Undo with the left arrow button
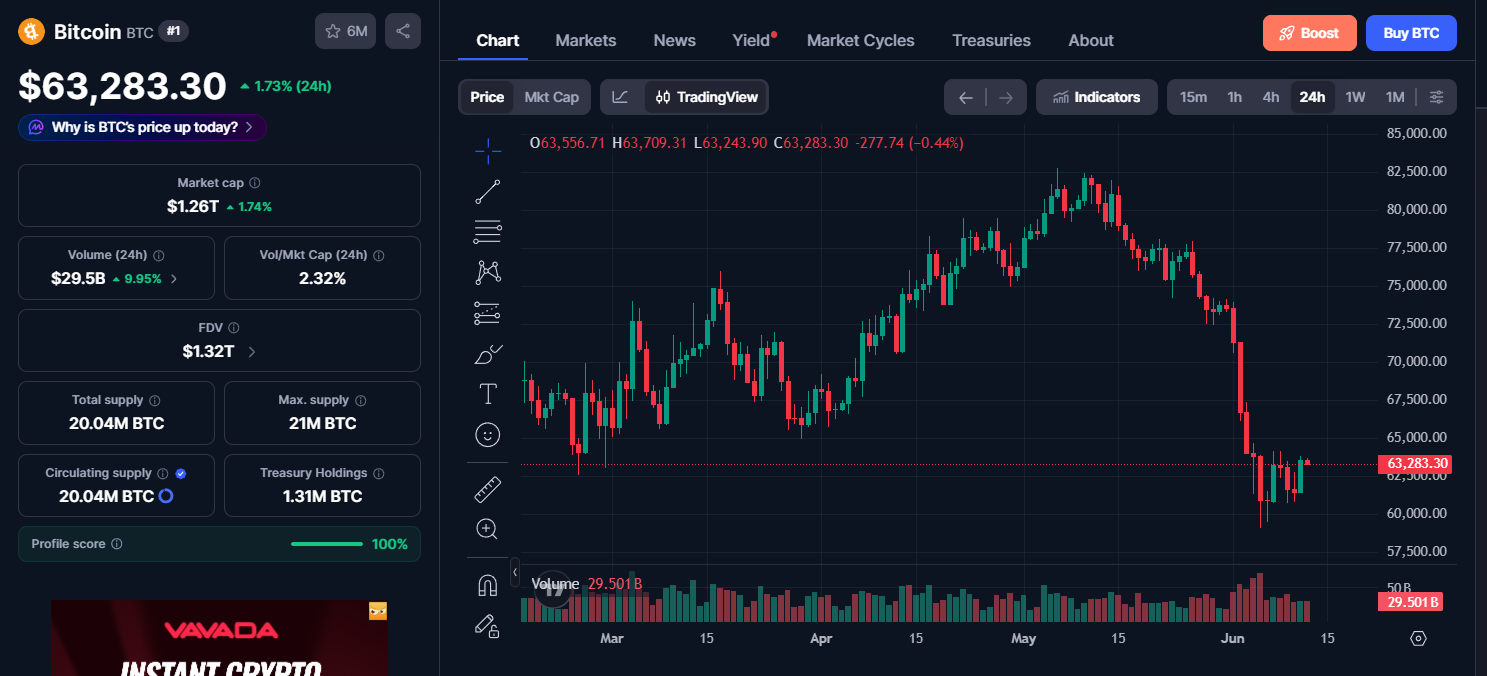 pyautogui.click(x=965, y=97)
